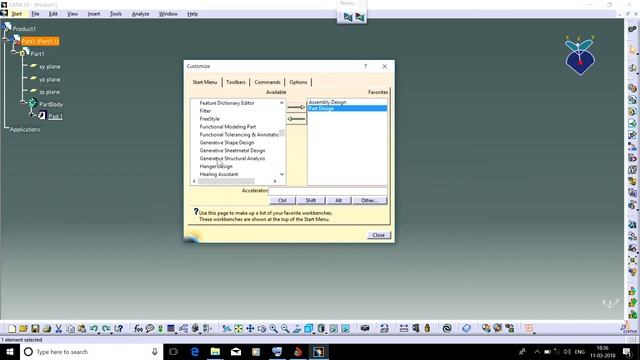Screen dimensions: 640x360
Task: Click the Close button in Customize dialog
Action: (378, 235)
